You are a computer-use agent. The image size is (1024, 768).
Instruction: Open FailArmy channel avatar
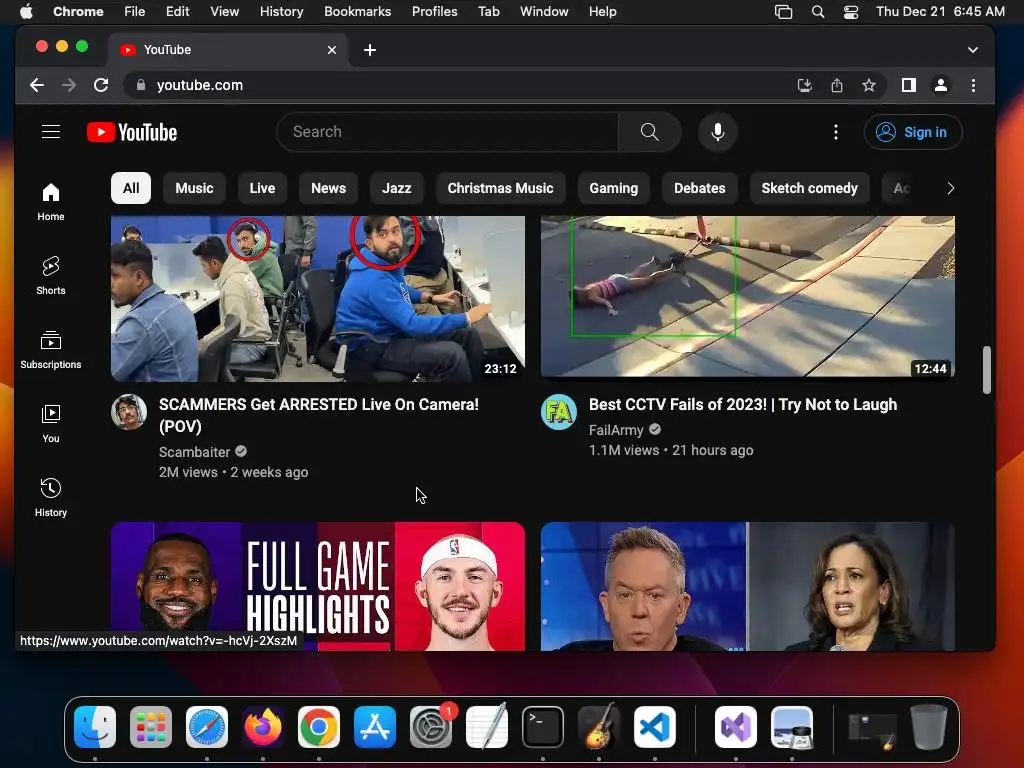(x=559, y=411)
